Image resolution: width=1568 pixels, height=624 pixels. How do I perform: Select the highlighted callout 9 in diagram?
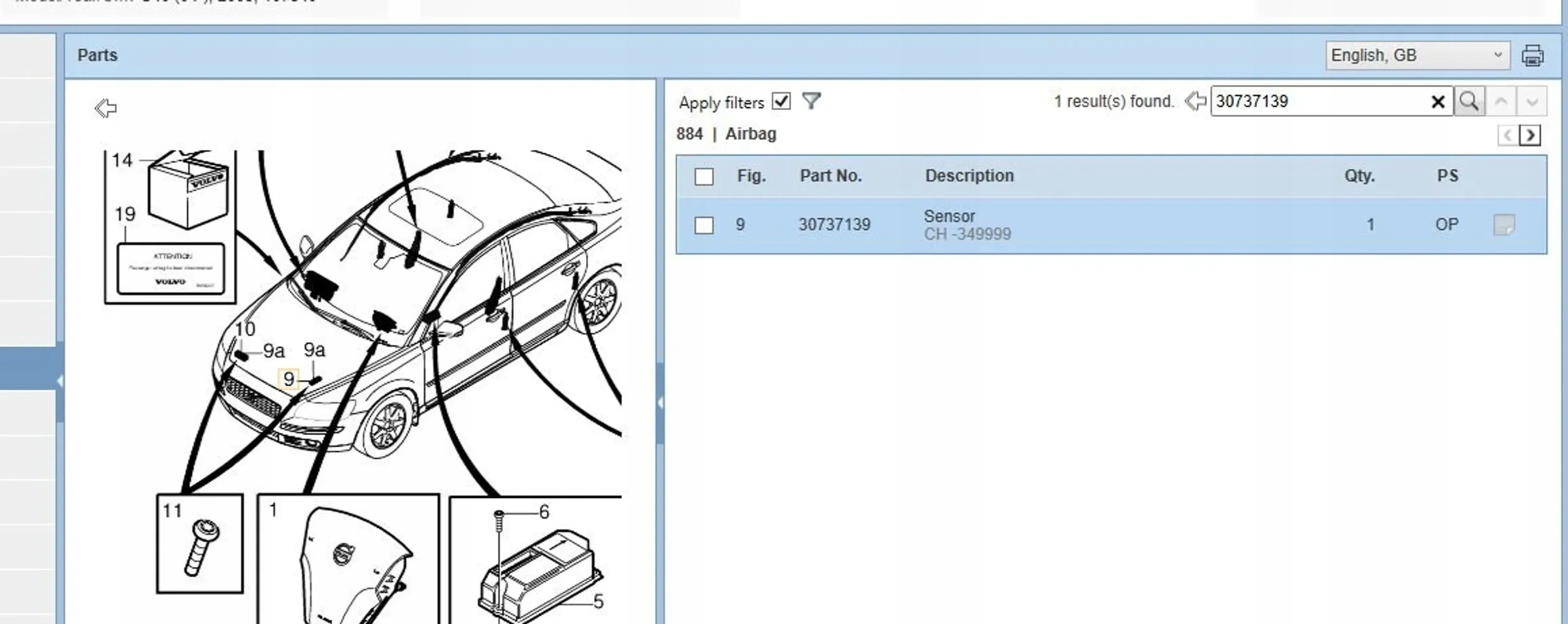point(289,379)
